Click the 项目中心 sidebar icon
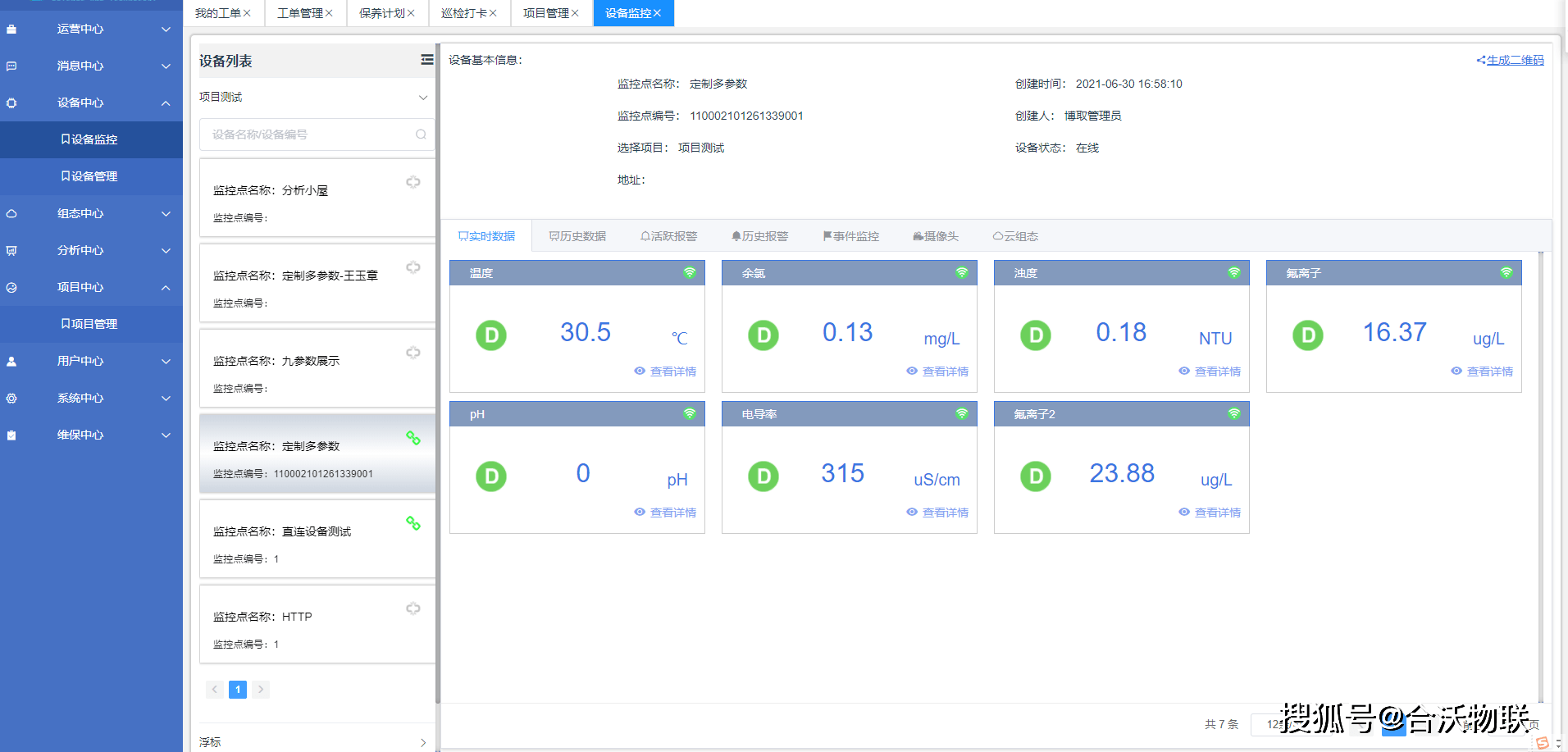The image size is (1568, 752). 11,288
